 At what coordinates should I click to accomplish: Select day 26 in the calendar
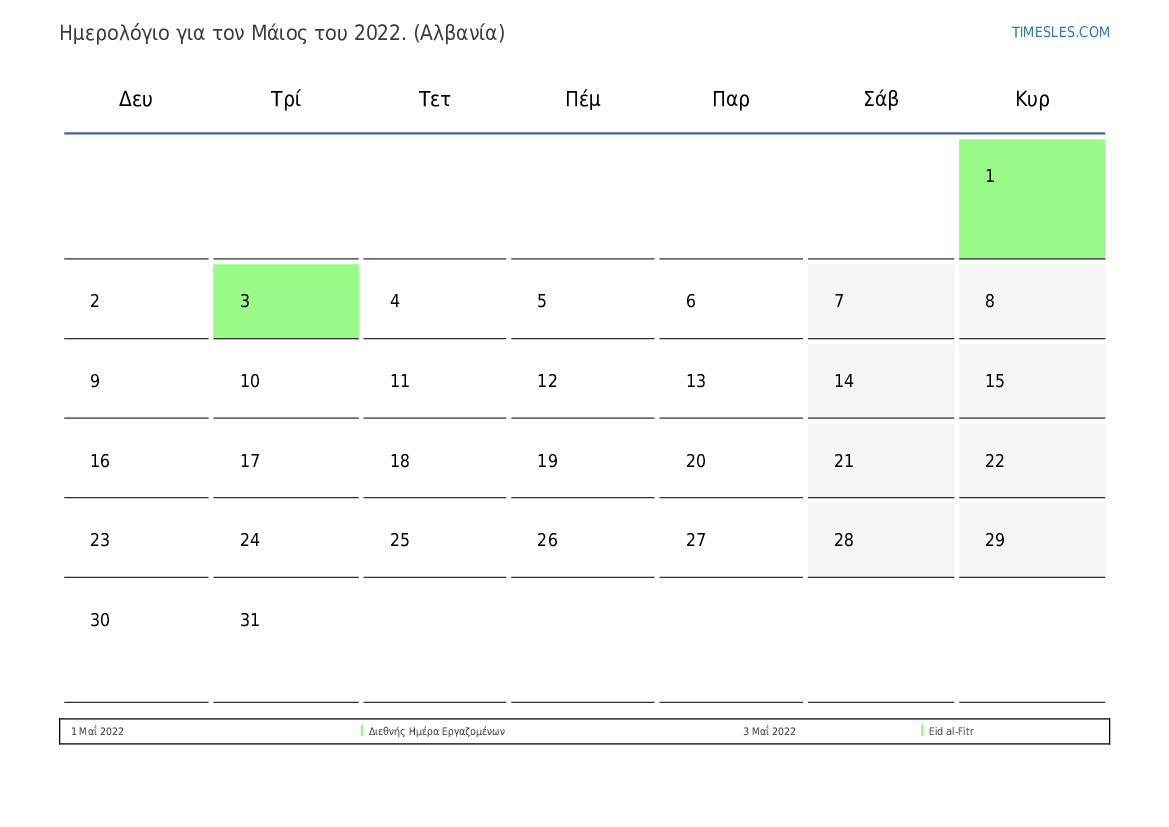click(582, 540)
